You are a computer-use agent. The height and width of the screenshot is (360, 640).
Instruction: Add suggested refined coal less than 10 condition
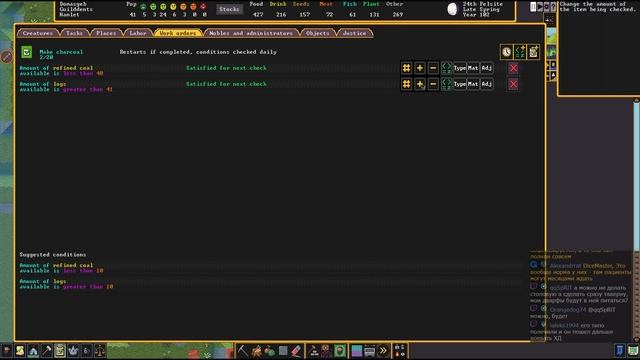pos(269,268)
